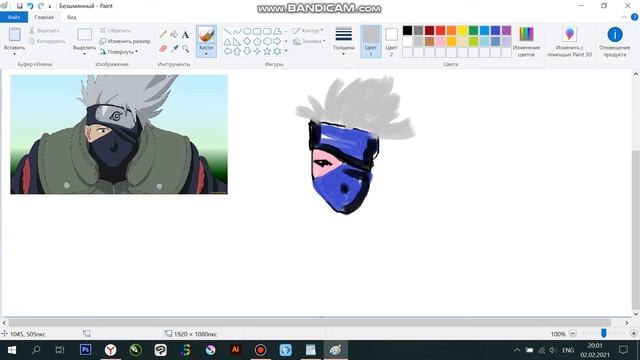Screen dimensions: 640x360
Task: Collapse the ribbon with the chevron
Action: 624,17
